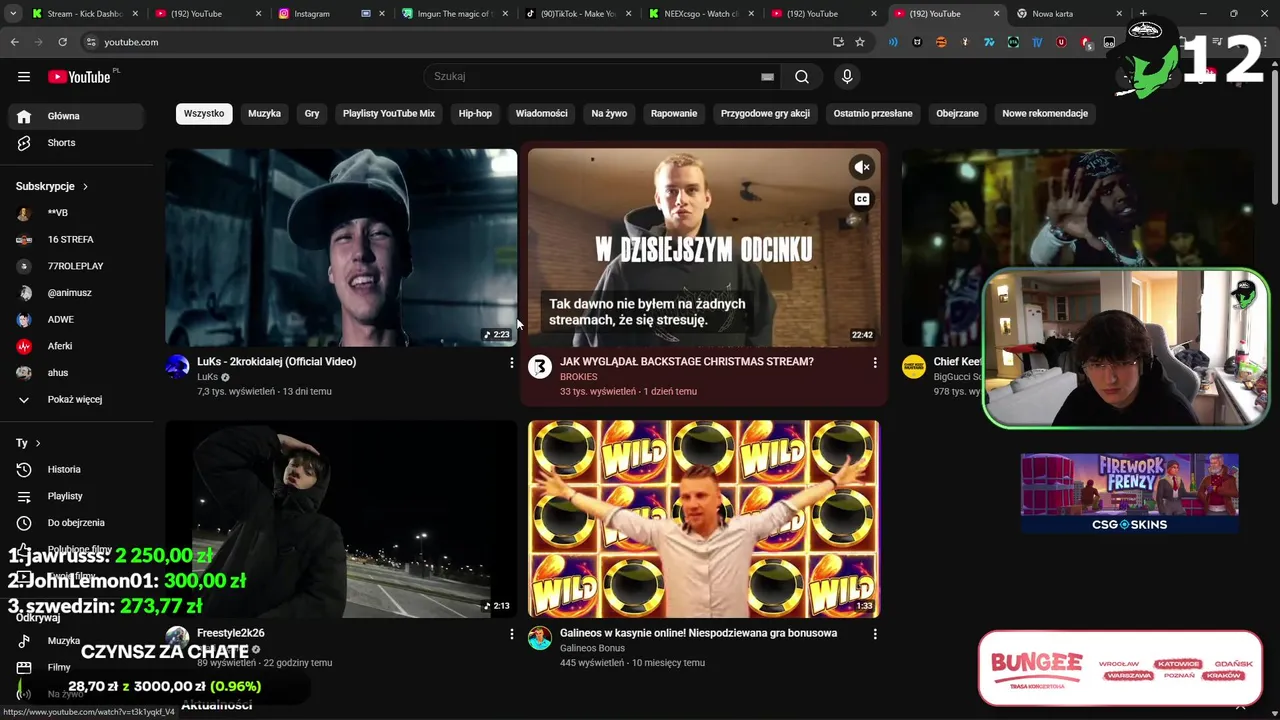Select Playlisty YouTube Mix chip
This screenshot has height=720, width=1280.
coord(389,114)
